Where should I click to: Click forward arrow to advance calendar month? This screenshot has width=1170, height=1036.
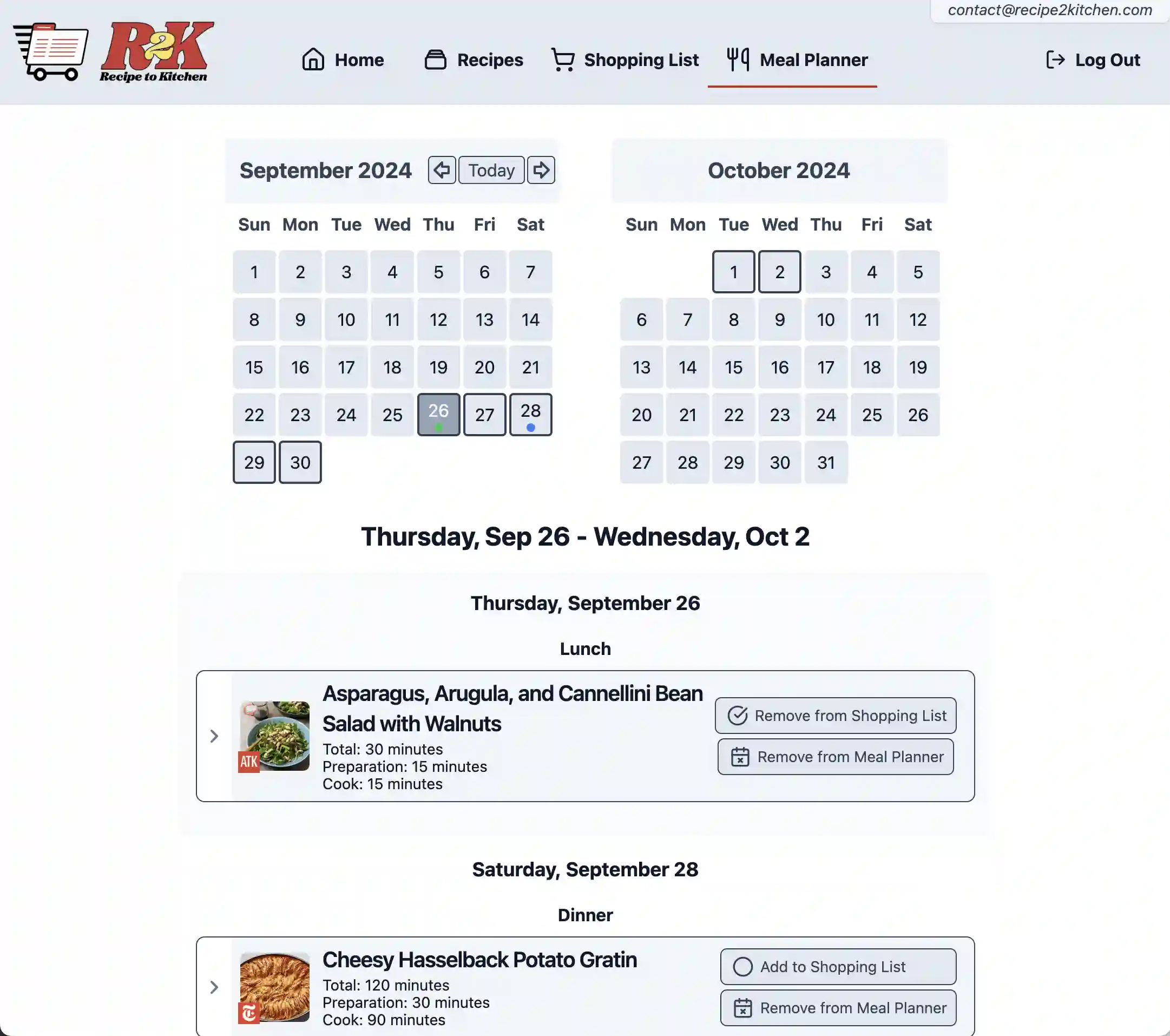[x=541, y=170]
